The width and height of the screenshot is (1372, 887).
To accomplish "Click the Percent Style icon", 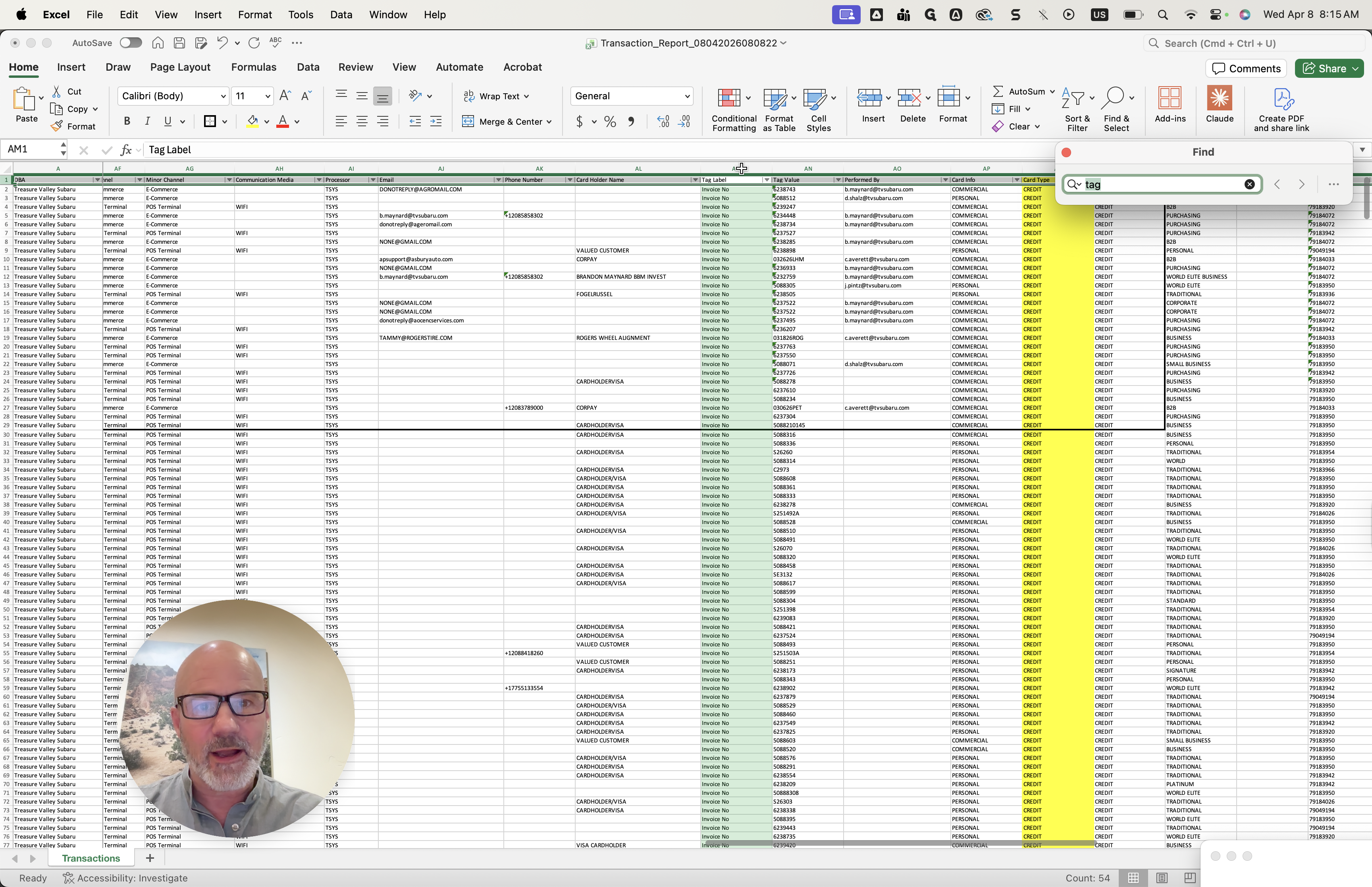I will pos(610,121).
